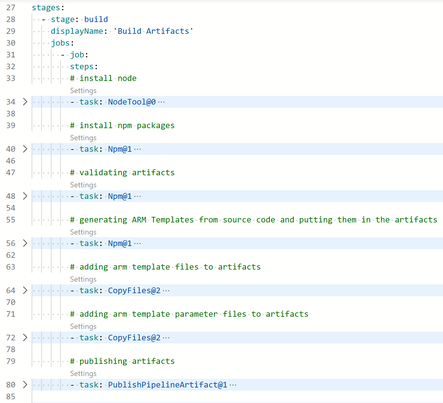Click 'Npm@1' task name on line 48
The image size is (443, 403).
(120, 196)
